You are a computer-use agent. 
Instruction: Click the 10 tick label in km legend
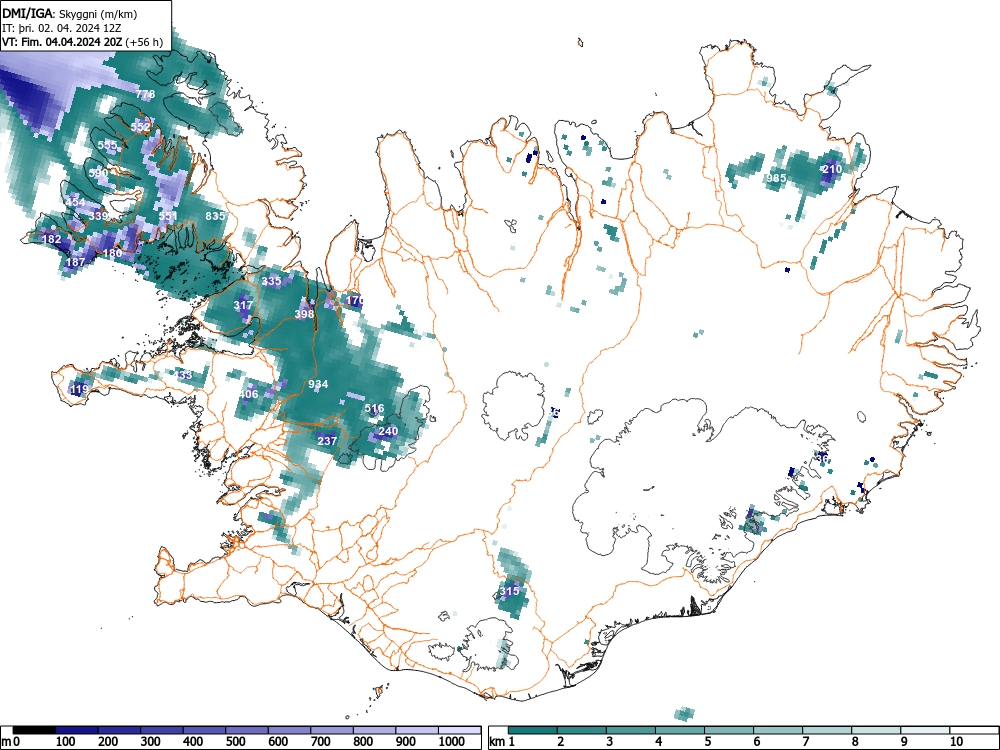(955, 742)
